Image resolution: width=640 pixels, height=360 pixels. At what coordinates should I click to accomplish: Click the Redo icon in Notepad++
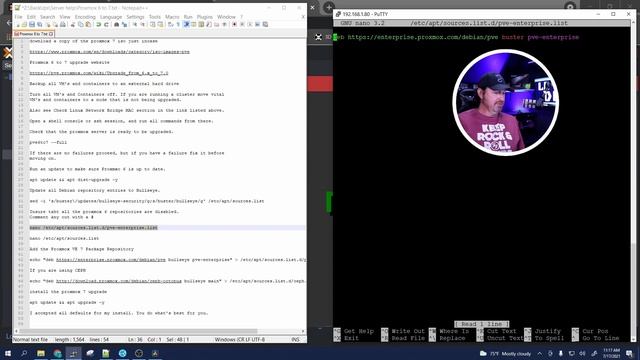pos(106,24)
